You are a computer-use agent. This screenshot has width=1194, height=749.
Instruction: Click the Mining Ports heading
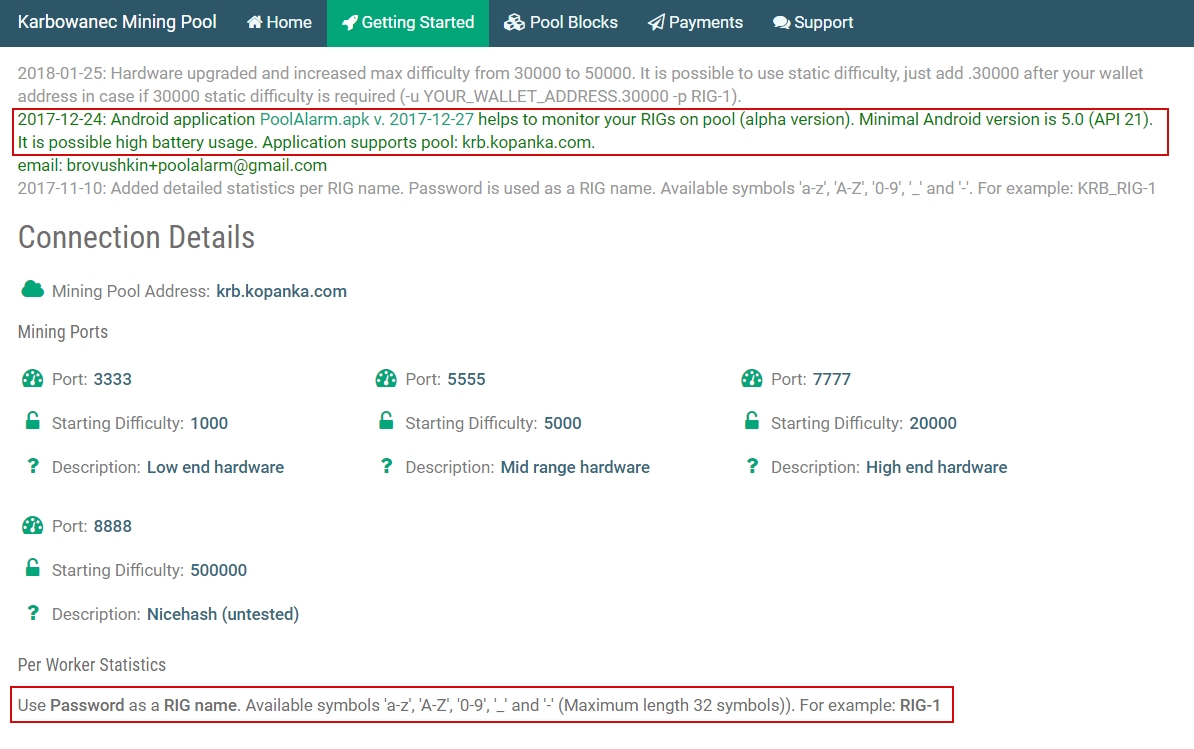(62, 332)
